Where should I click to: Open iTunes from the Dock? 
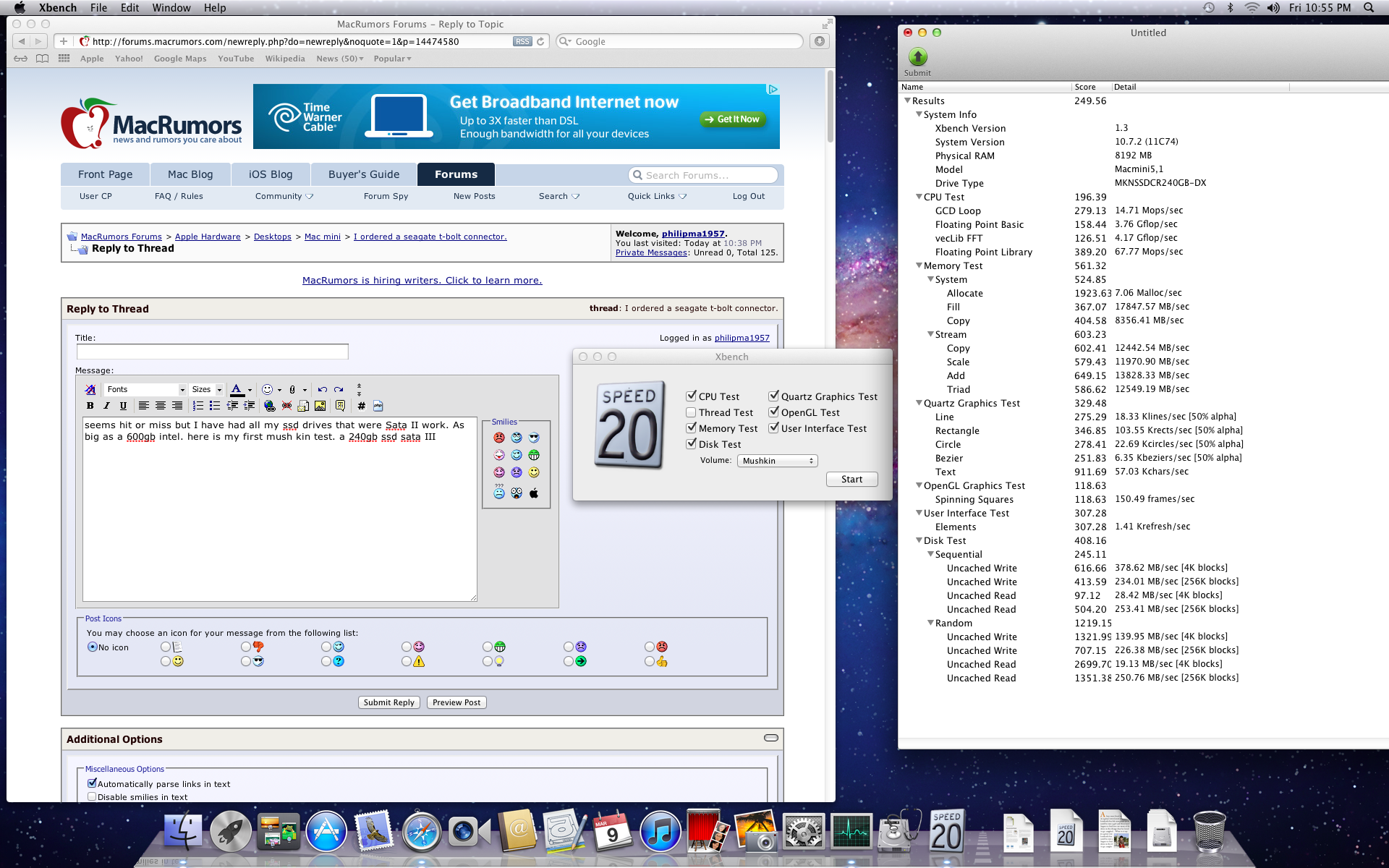point(660,832)
